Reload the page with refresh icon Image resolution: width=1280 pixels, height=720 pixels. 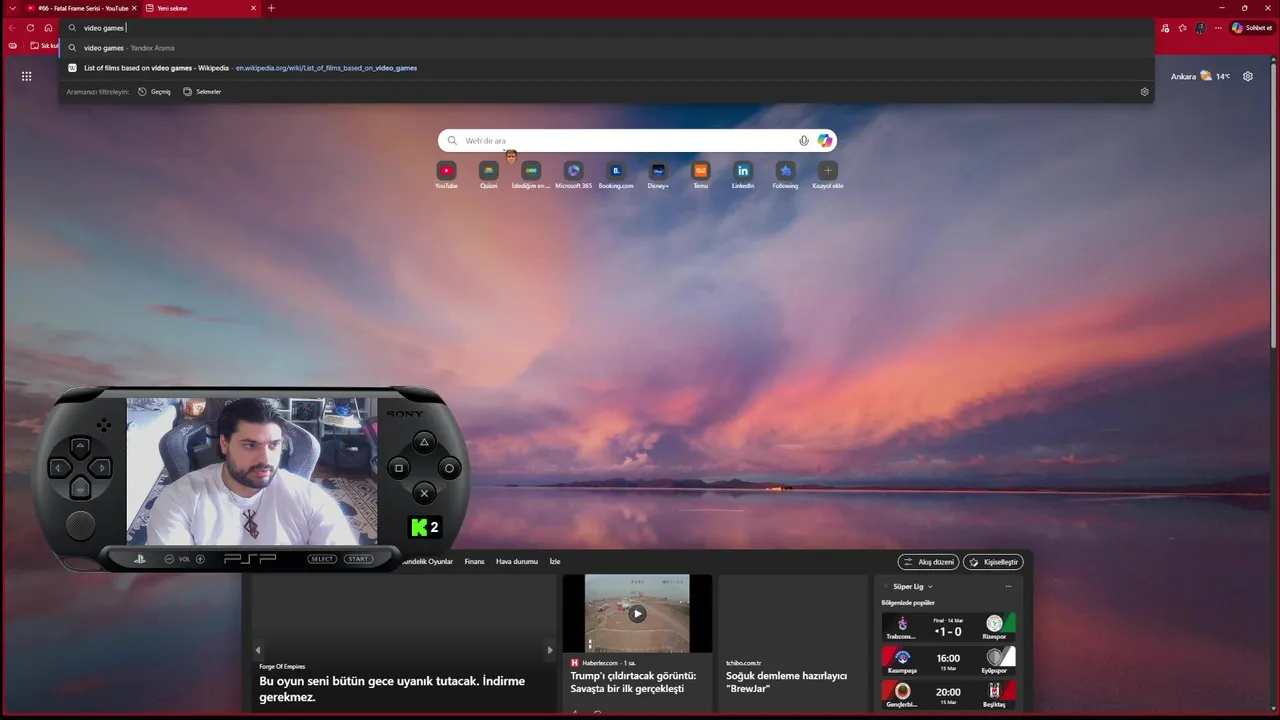tap(30, 28)
